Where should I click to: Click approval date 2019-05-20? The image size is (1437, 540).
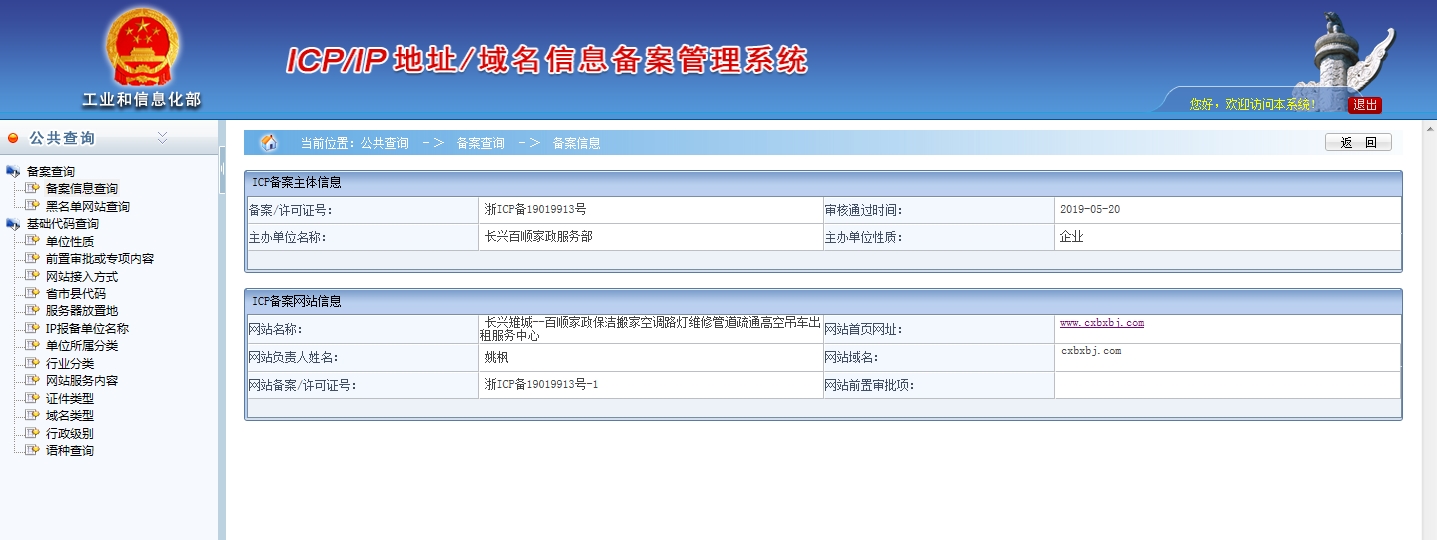1090,210
